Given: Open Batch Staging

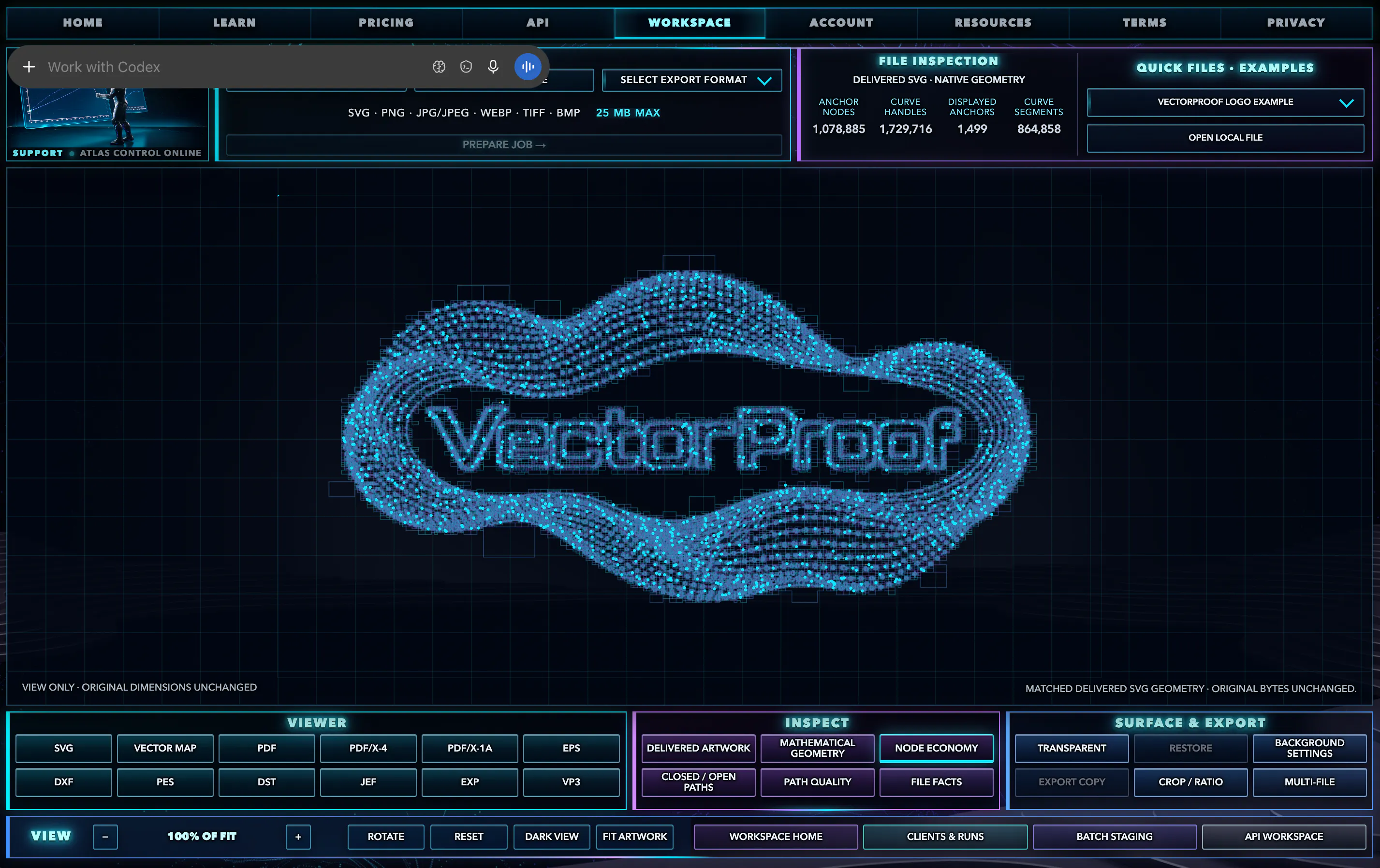Looking at the screenshot, I should coord(1114,837).
